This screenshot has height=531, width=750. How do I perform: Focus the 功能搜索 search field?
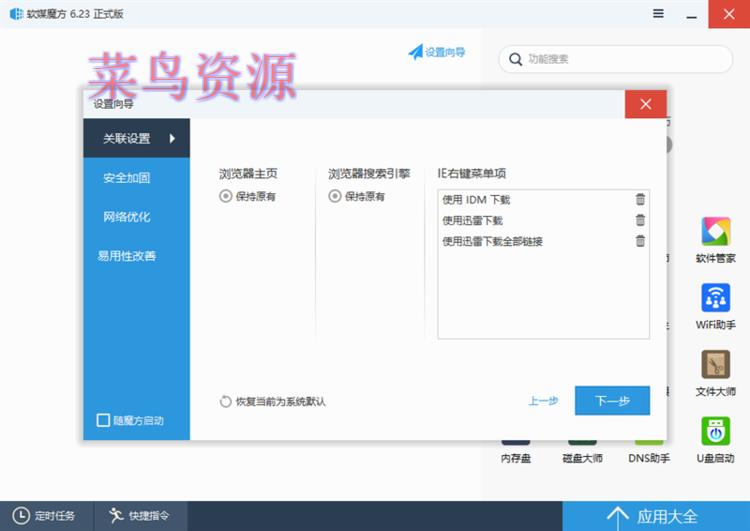[x=616, y=59]
